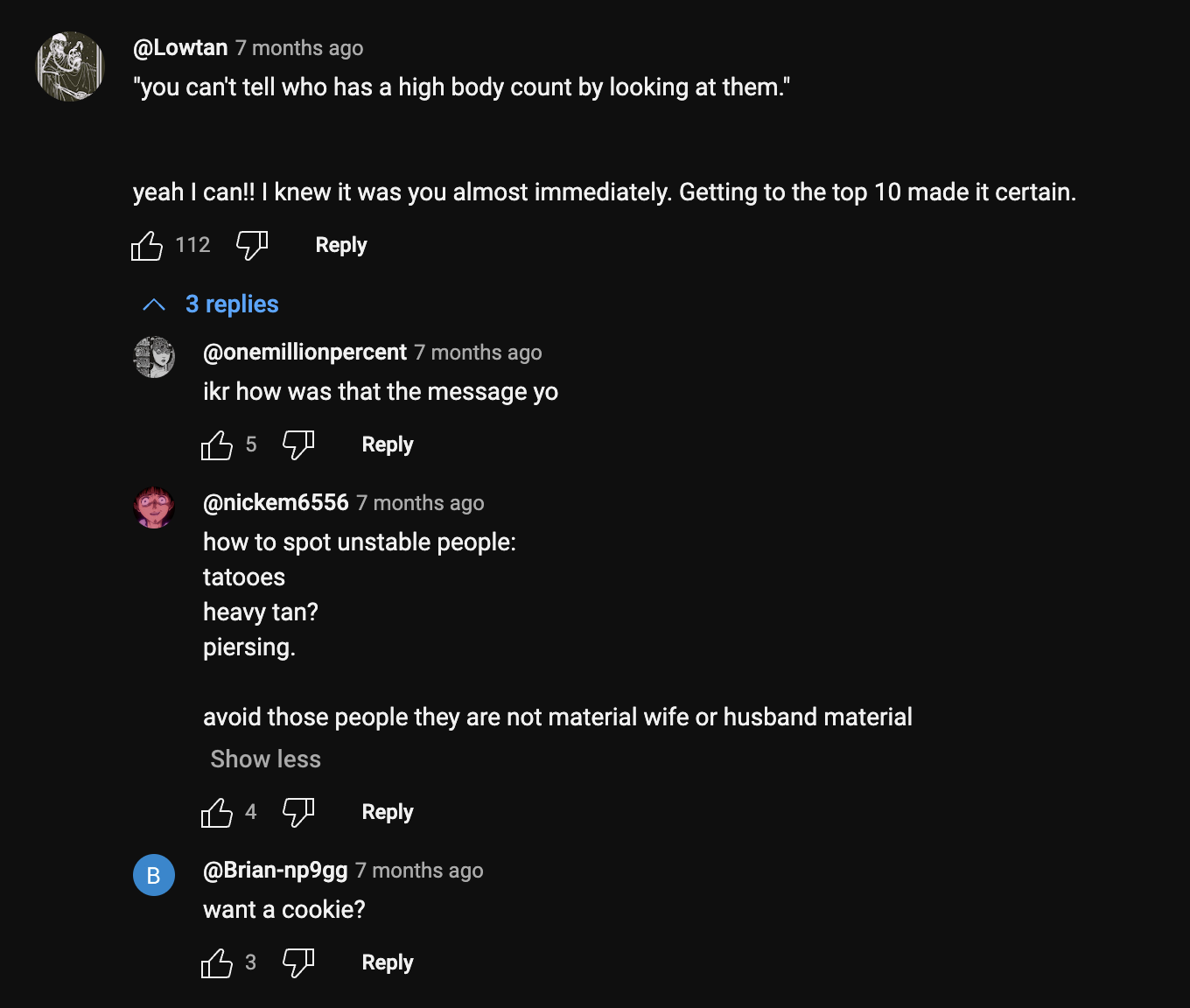Reply to the 'want a cookie?' comment
The image size is (1190, 1008).
pos(387,962)
